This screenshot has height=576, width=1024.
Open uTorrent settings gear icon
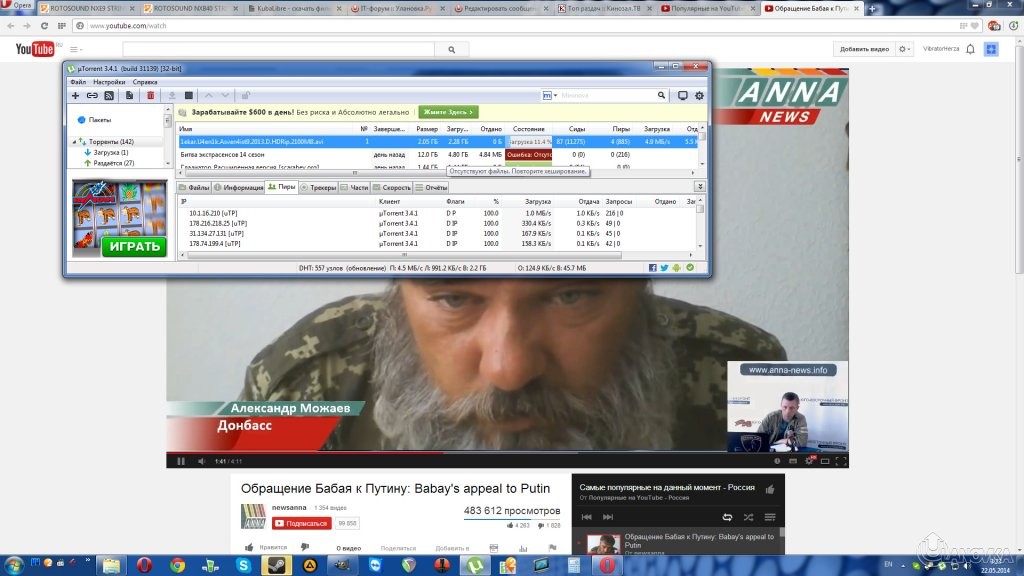pos(699,95)
